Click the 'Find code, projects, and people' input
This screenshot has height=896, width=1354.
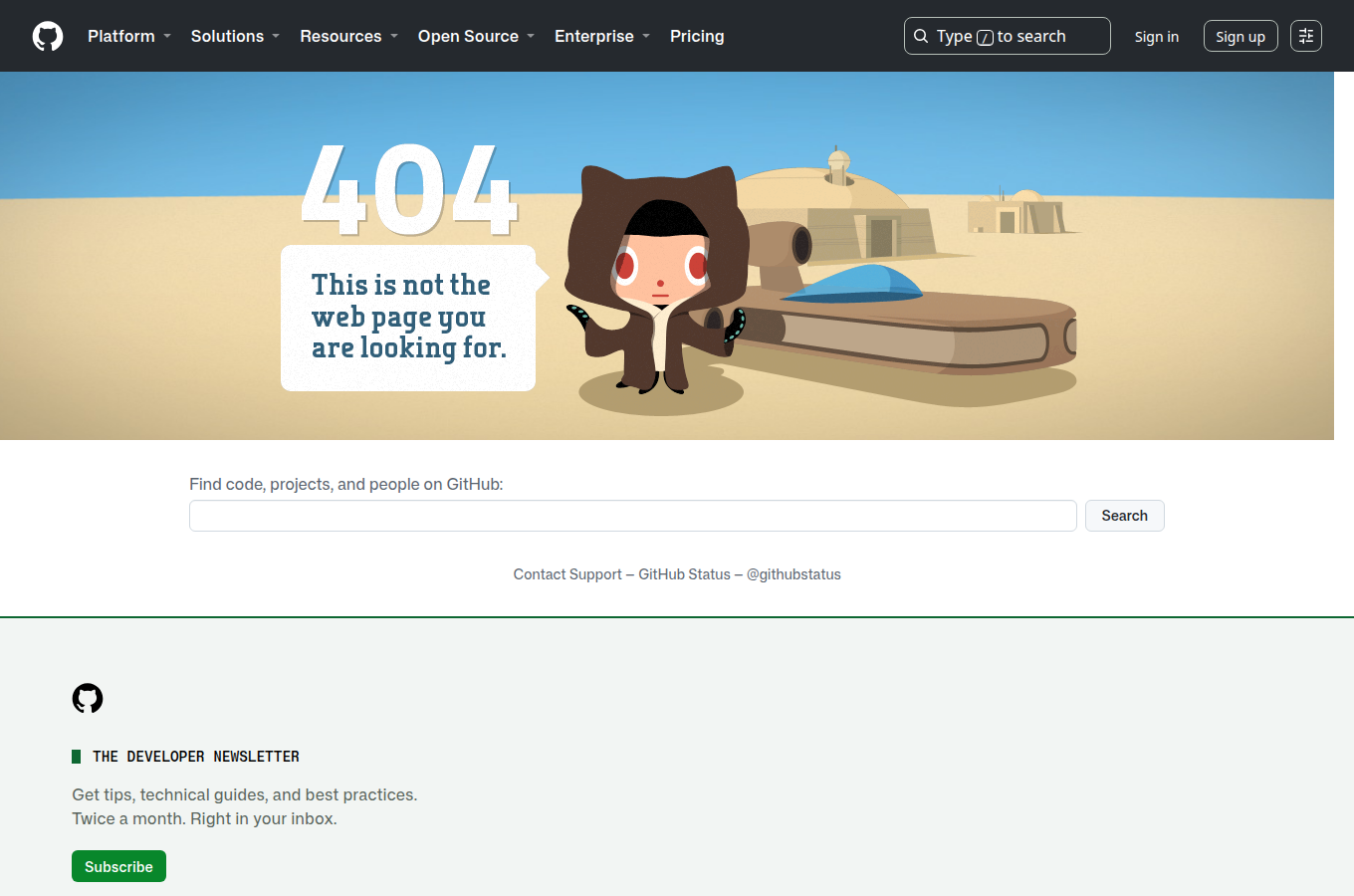[x=633, y=516]
